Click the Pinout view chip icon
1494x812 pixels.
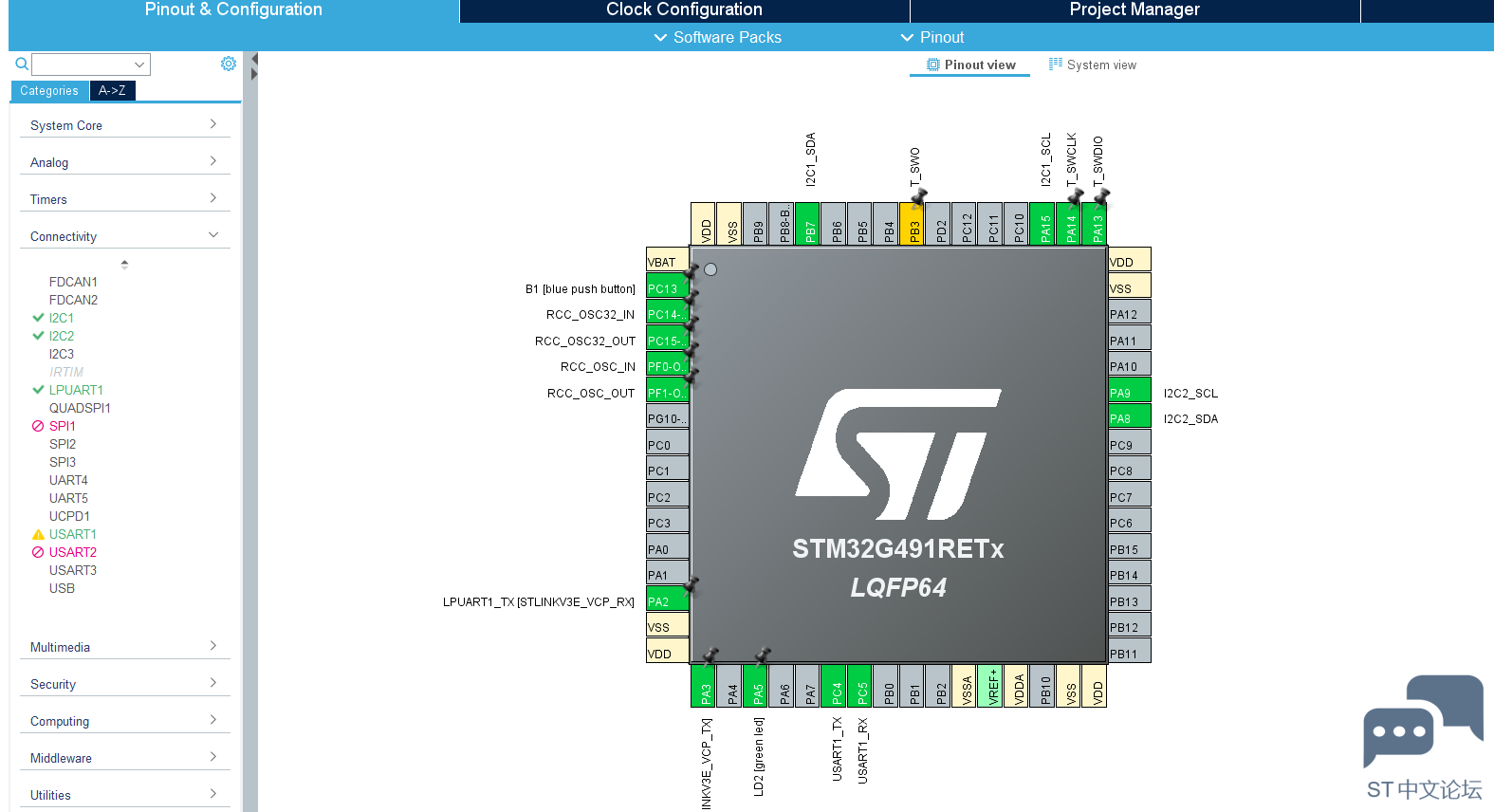(933, 65)
